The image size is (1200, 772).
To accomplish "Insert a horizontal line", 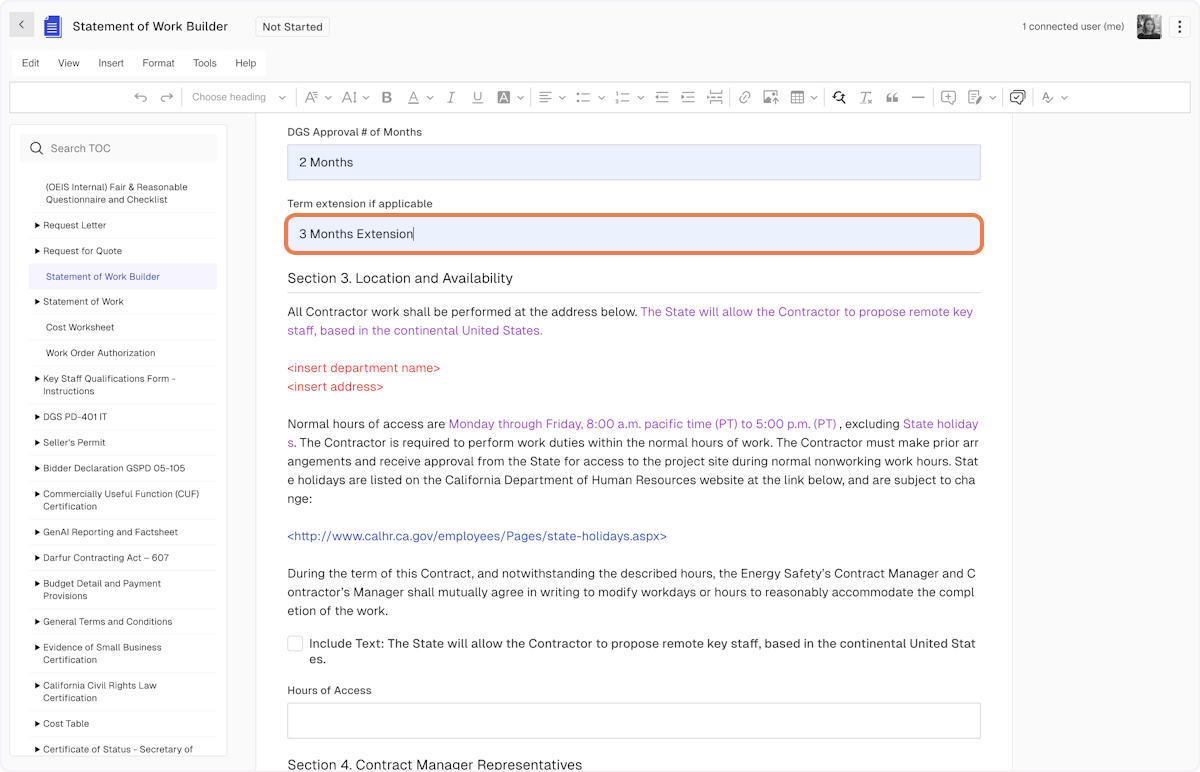I will click(x=918, y=97).
